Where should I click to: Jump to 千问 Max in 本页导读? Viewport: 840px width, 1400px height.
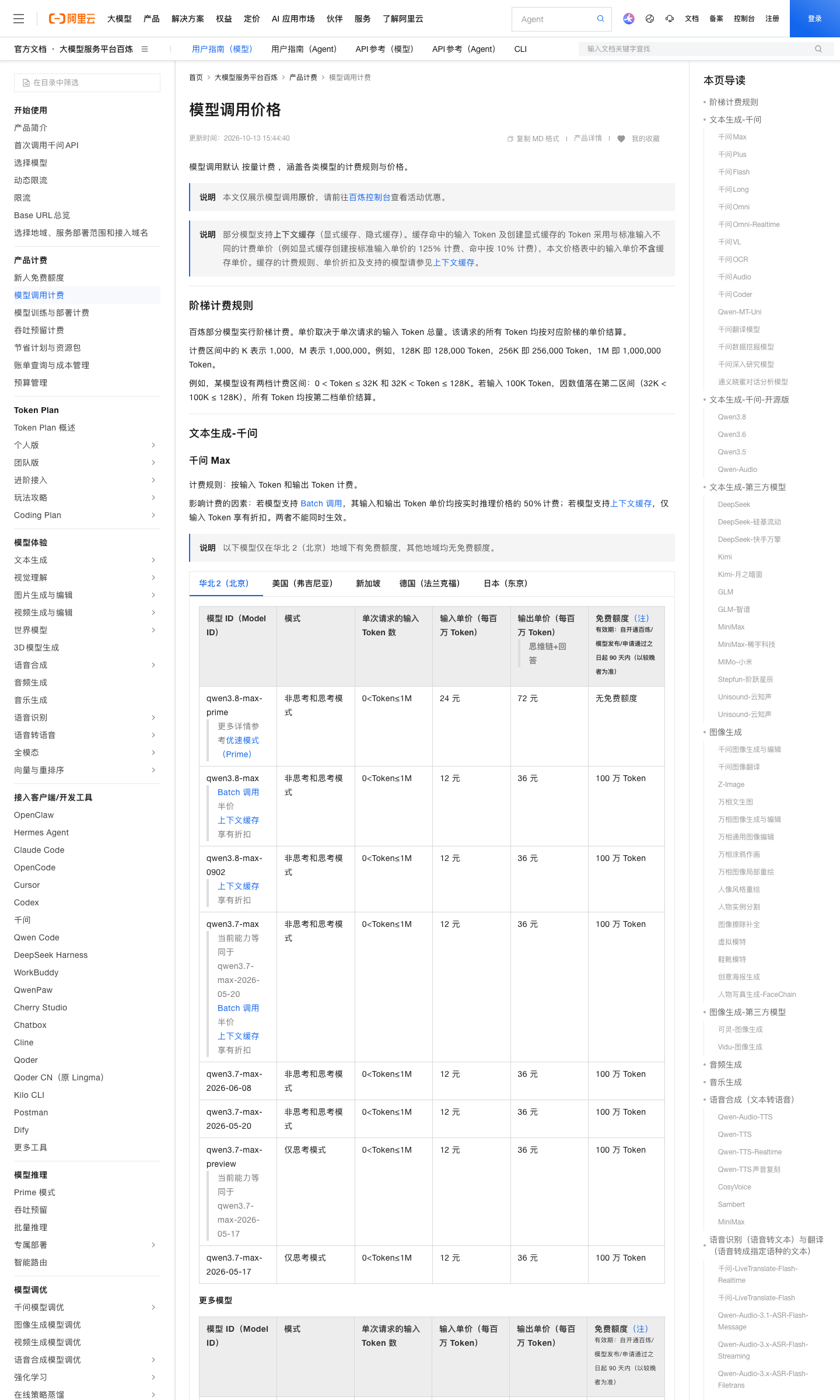point(732,137)
